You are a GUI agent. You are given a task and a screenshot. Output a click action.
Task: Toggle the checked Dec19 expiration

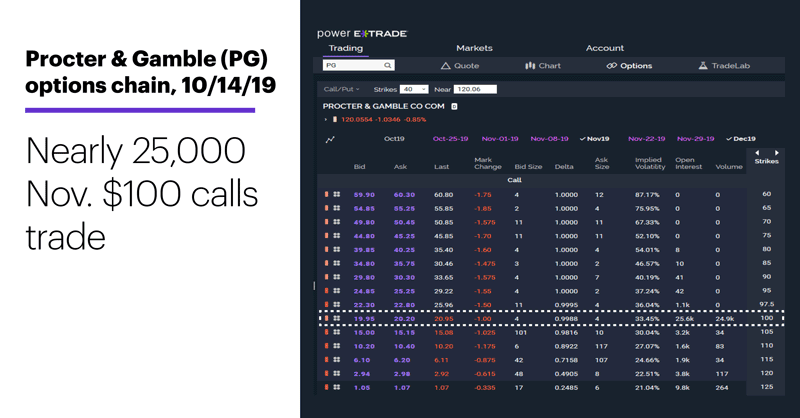[x=741, y=139]
